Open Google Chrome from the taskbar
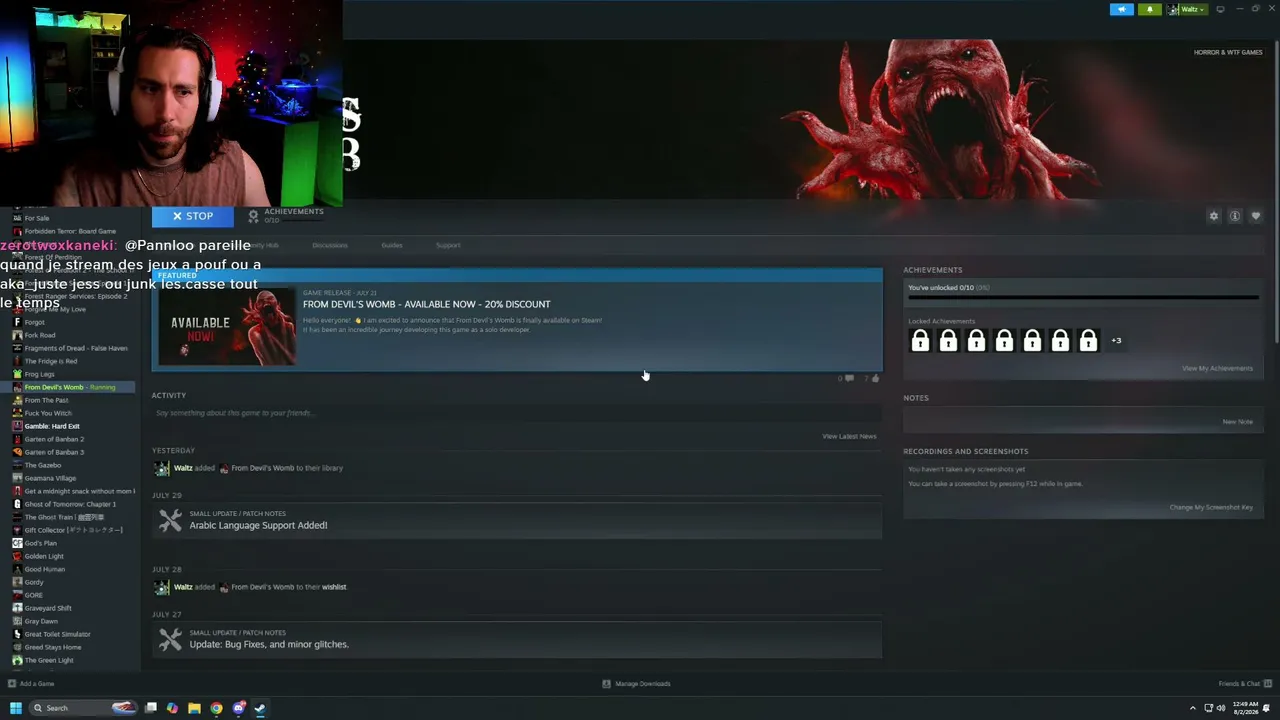The width and height of the screenshot is (1280, 720). pos(216,708)
